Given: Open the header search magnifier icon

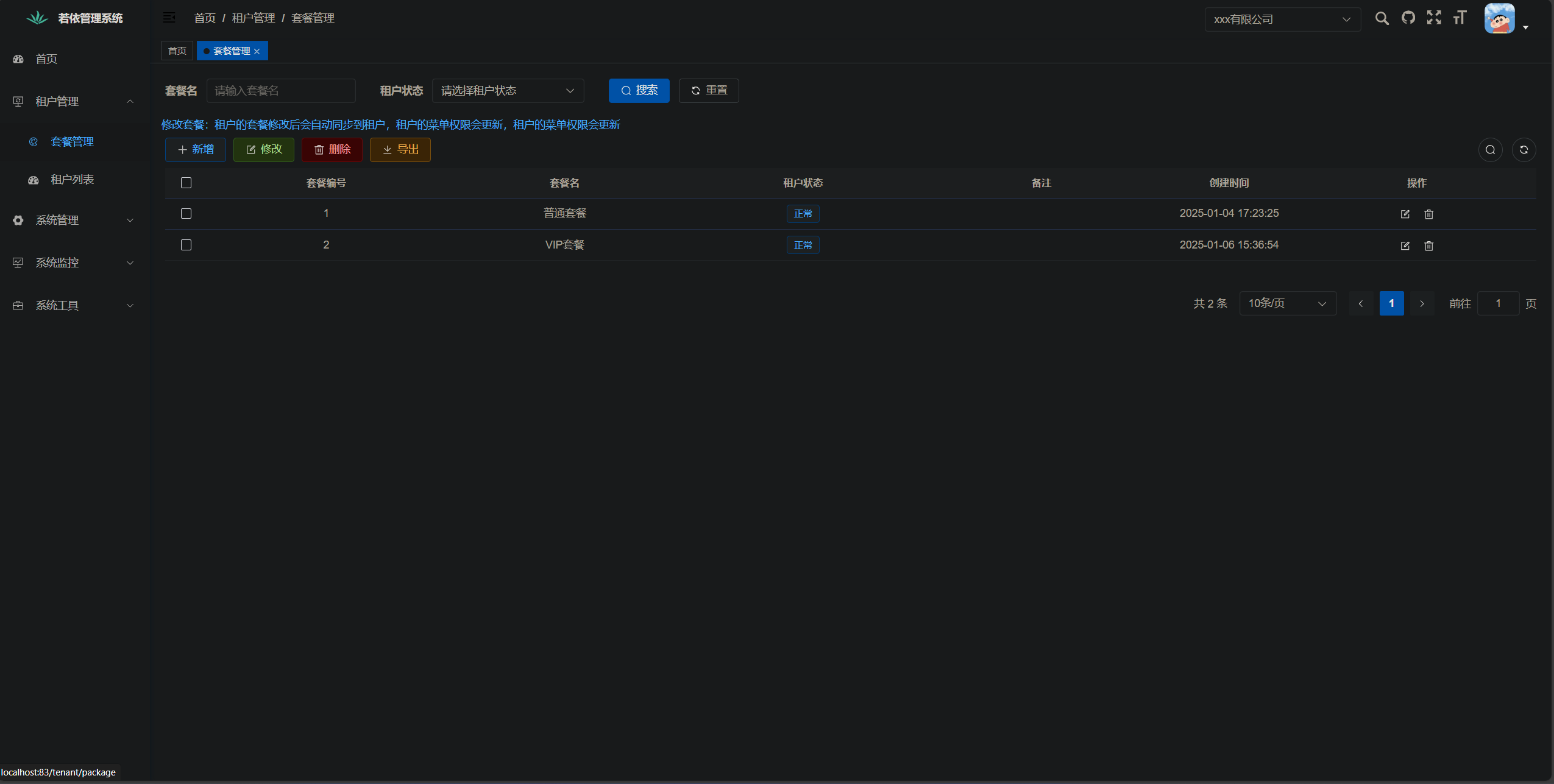Looking at the screenshot, I should coord(1382,18).
